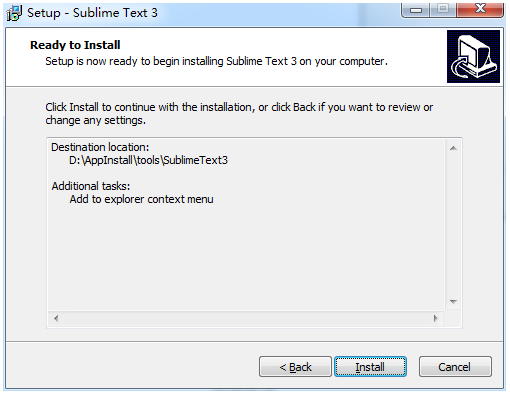This screenshot has height=395, width=510.
Task: Minimize the Setup window
Action: click(416, 10)
